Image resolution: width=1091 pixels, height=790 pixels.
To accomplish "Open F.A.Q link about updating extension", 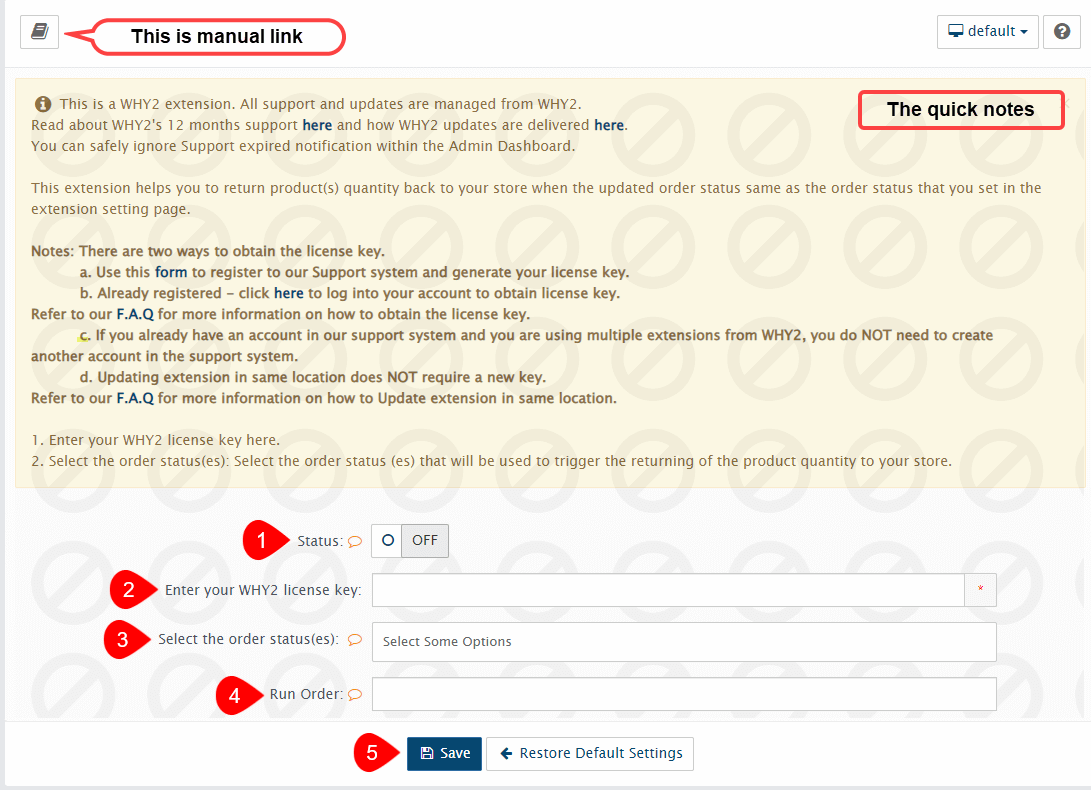I will pos(135,398).
